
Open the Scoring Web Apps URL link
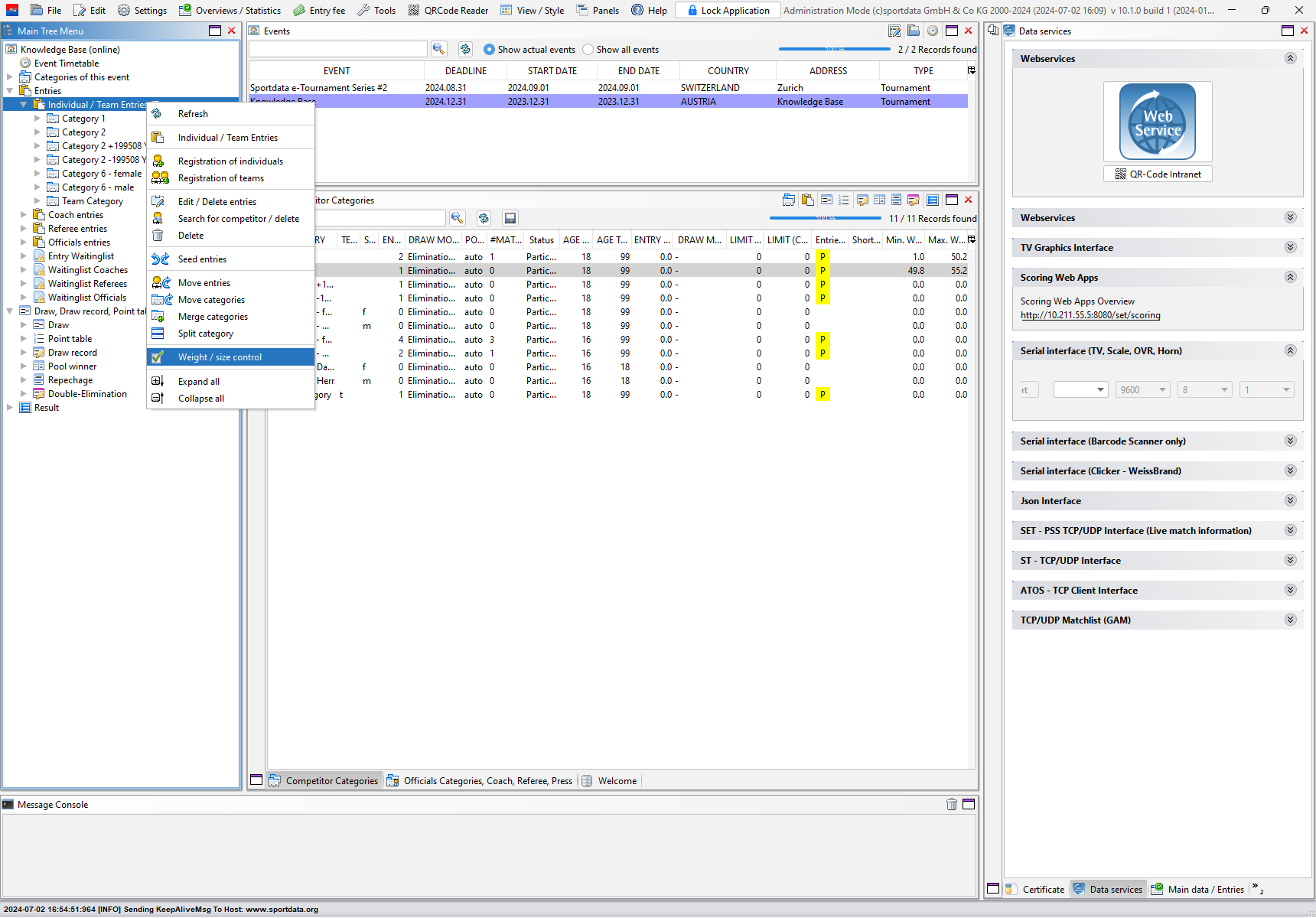pyautogui.click(x=1090, y=315)
